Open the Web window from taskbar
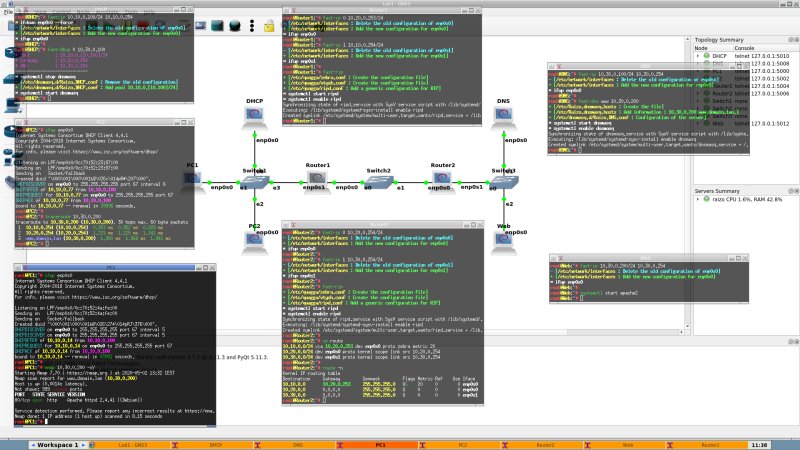This screenshot has height=450, width=800. [x=628, y=443]
